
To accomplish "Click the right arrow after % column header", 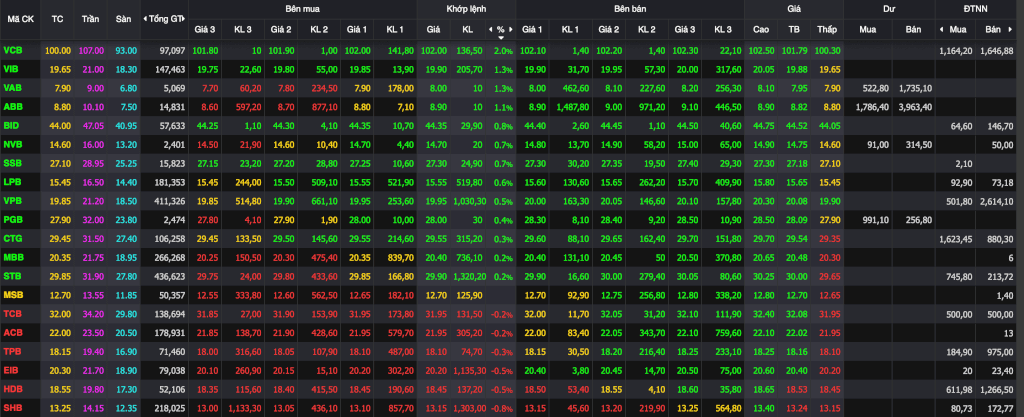I will point(511,29).
